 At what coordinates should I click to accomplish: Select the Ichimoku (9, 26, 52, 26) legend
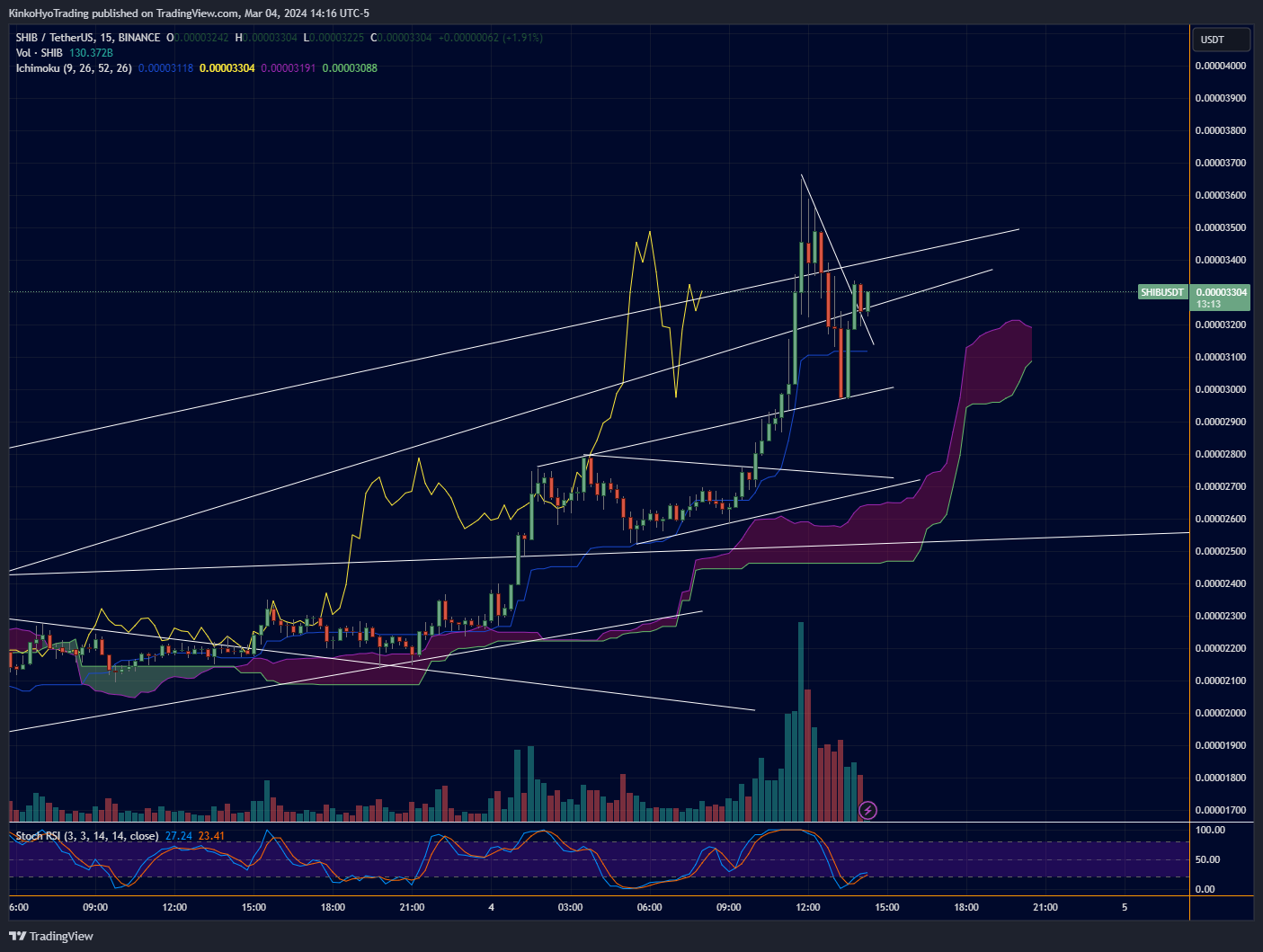coord(74,68)
